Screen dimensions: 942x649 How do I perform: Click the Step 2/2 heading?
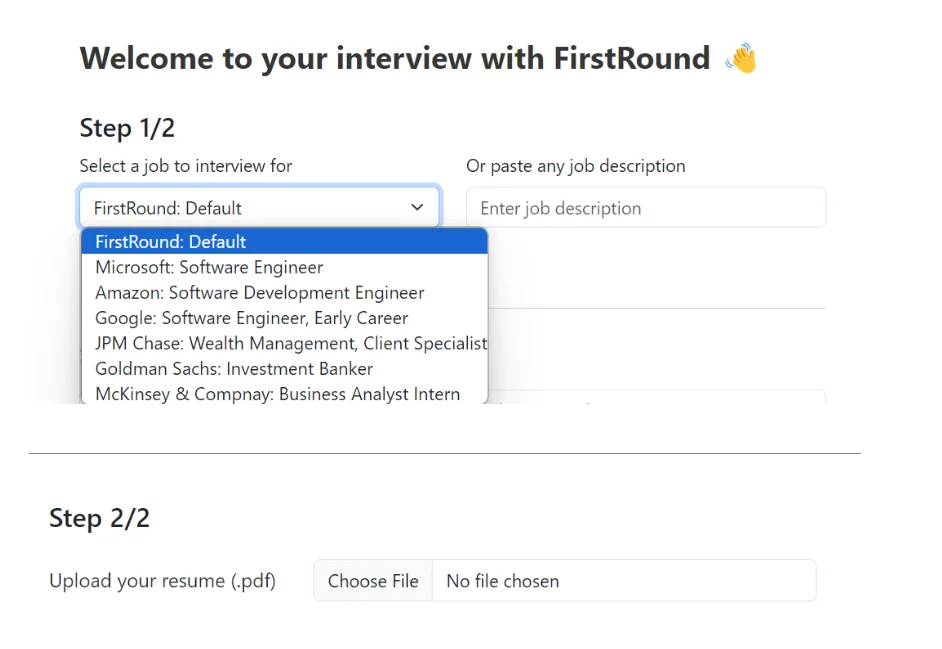click(99, 518)
